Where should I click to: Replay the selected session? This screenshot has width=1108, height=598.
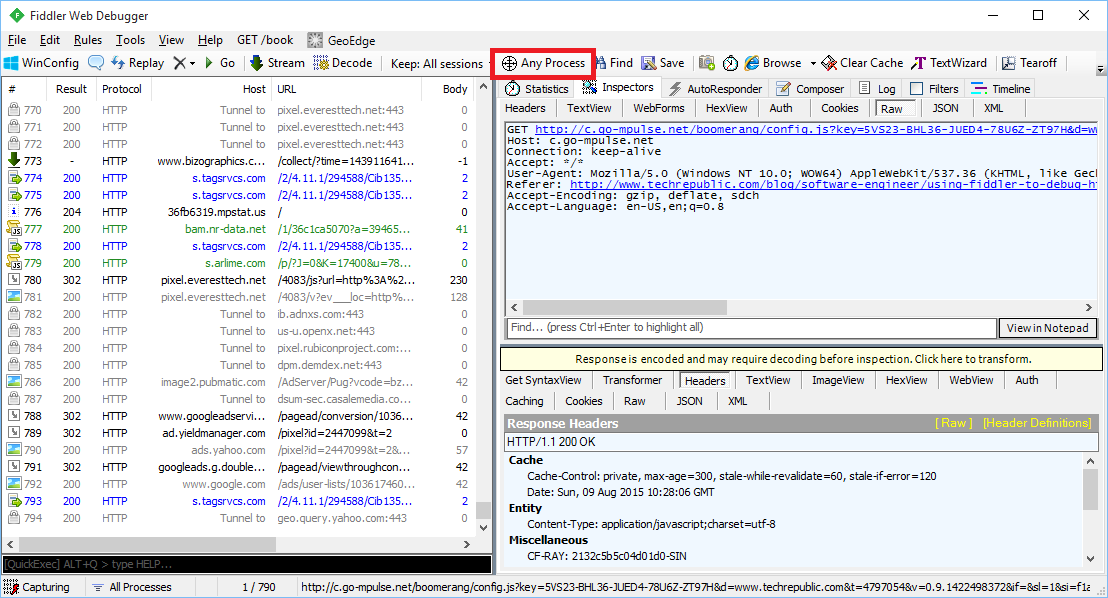coord(137,63)
